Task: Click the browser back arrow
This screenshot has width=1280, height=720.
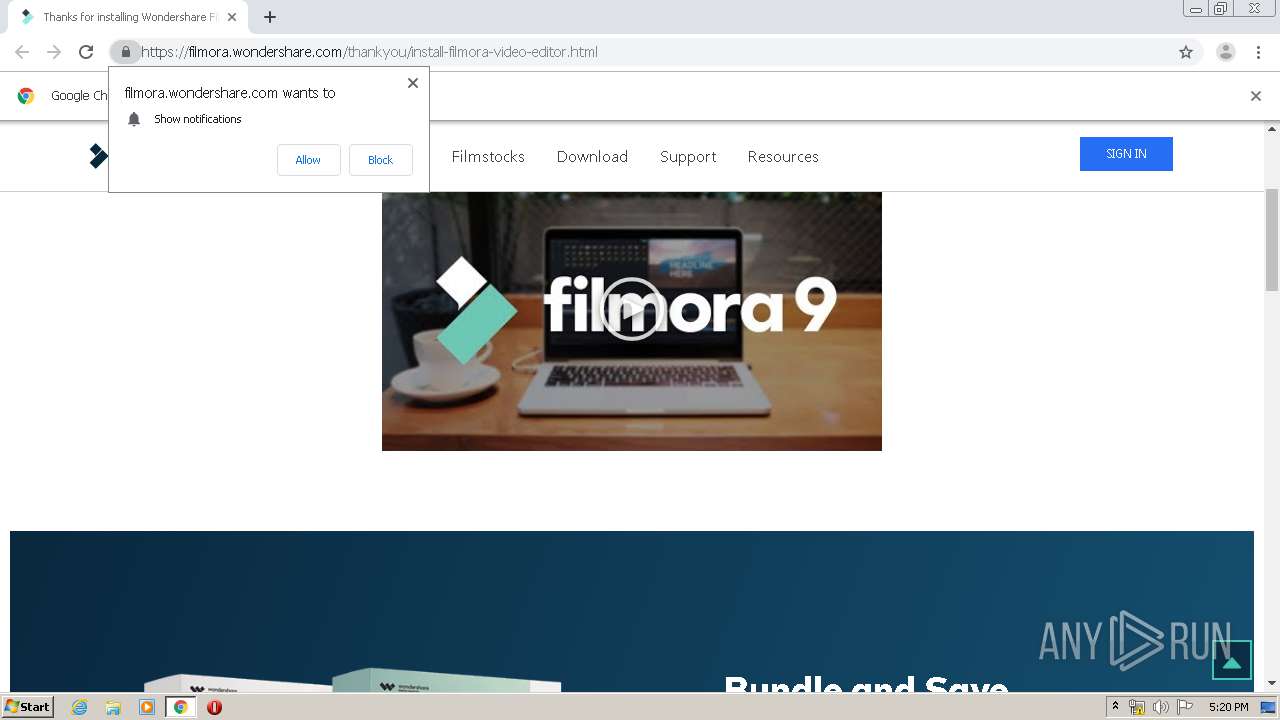Action: [22, 52]
